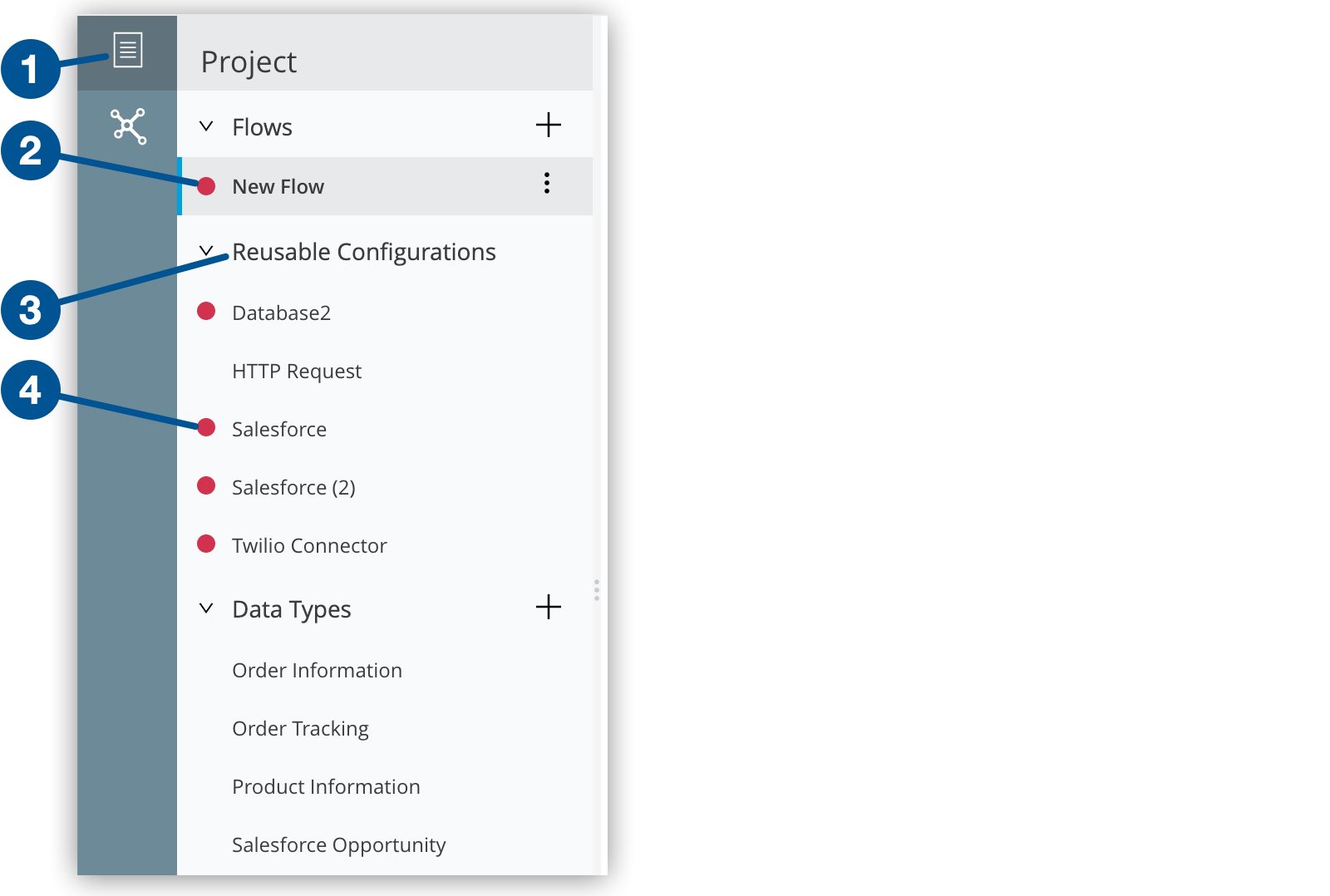This screenshot has width=1330, height=896.
Task: Collapse the Flows section chevron
Action: click(x=207, y=126)
